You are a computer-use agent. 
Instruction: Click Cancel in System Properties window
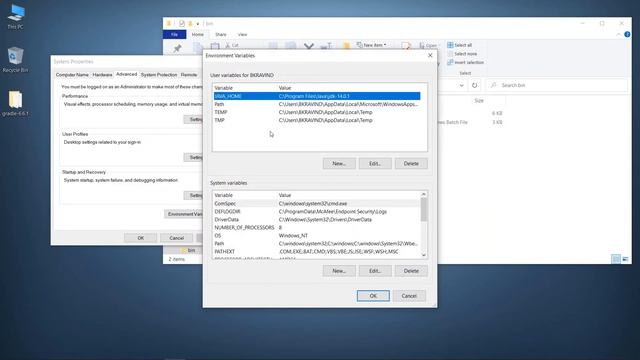(x=176, y=238)
